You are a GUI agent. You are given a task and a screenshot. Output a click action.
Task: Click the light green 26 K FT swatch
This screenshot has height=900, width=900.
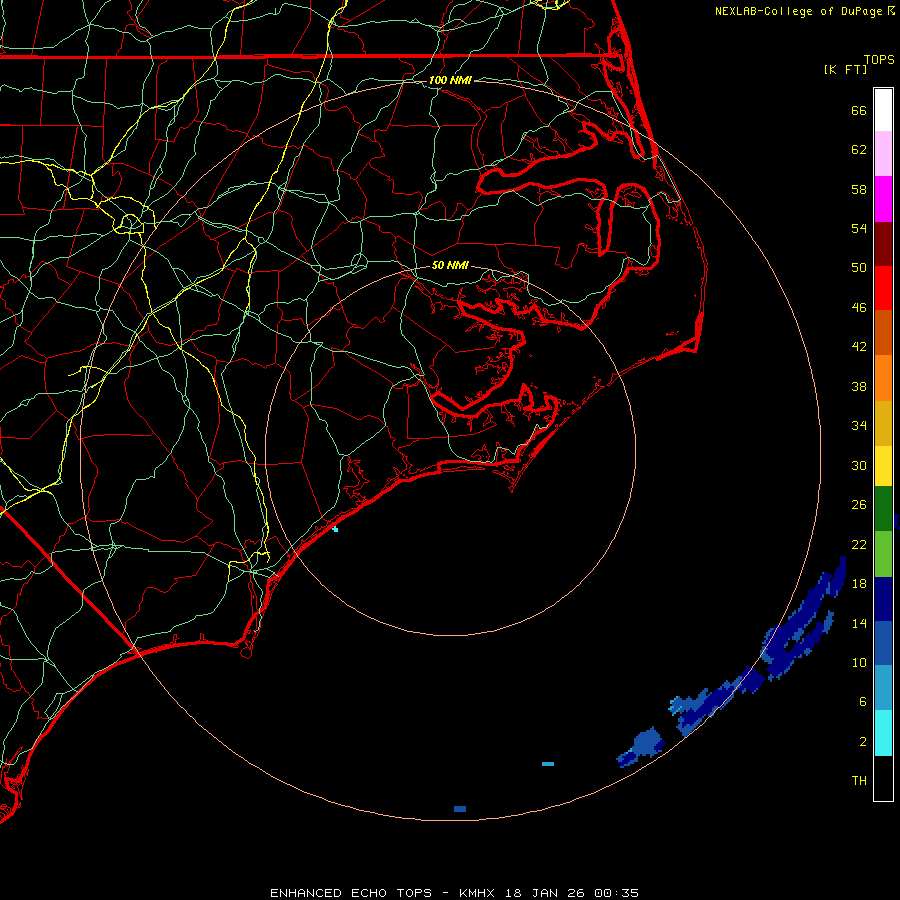click(883, 554)
